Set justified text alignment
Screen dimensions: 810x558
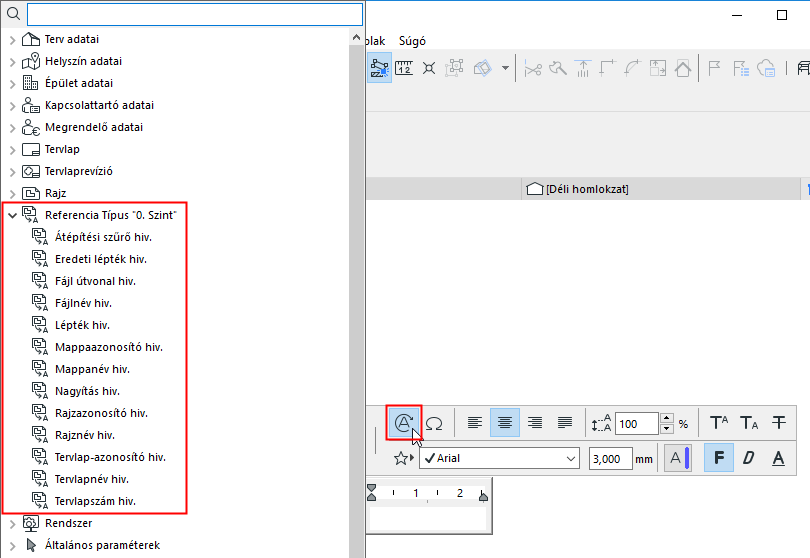[565, 423]
